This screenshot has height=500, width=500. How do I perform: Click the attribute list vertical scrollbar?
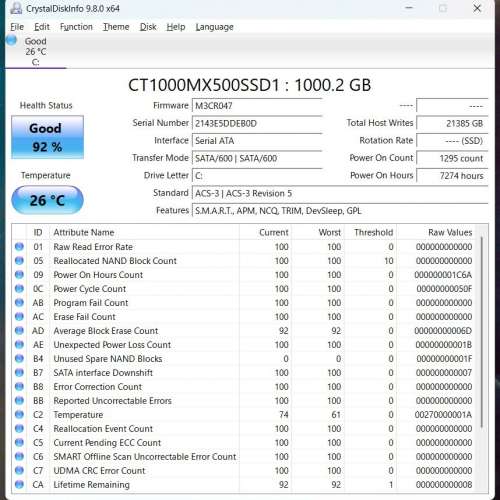tap(482, 332)
